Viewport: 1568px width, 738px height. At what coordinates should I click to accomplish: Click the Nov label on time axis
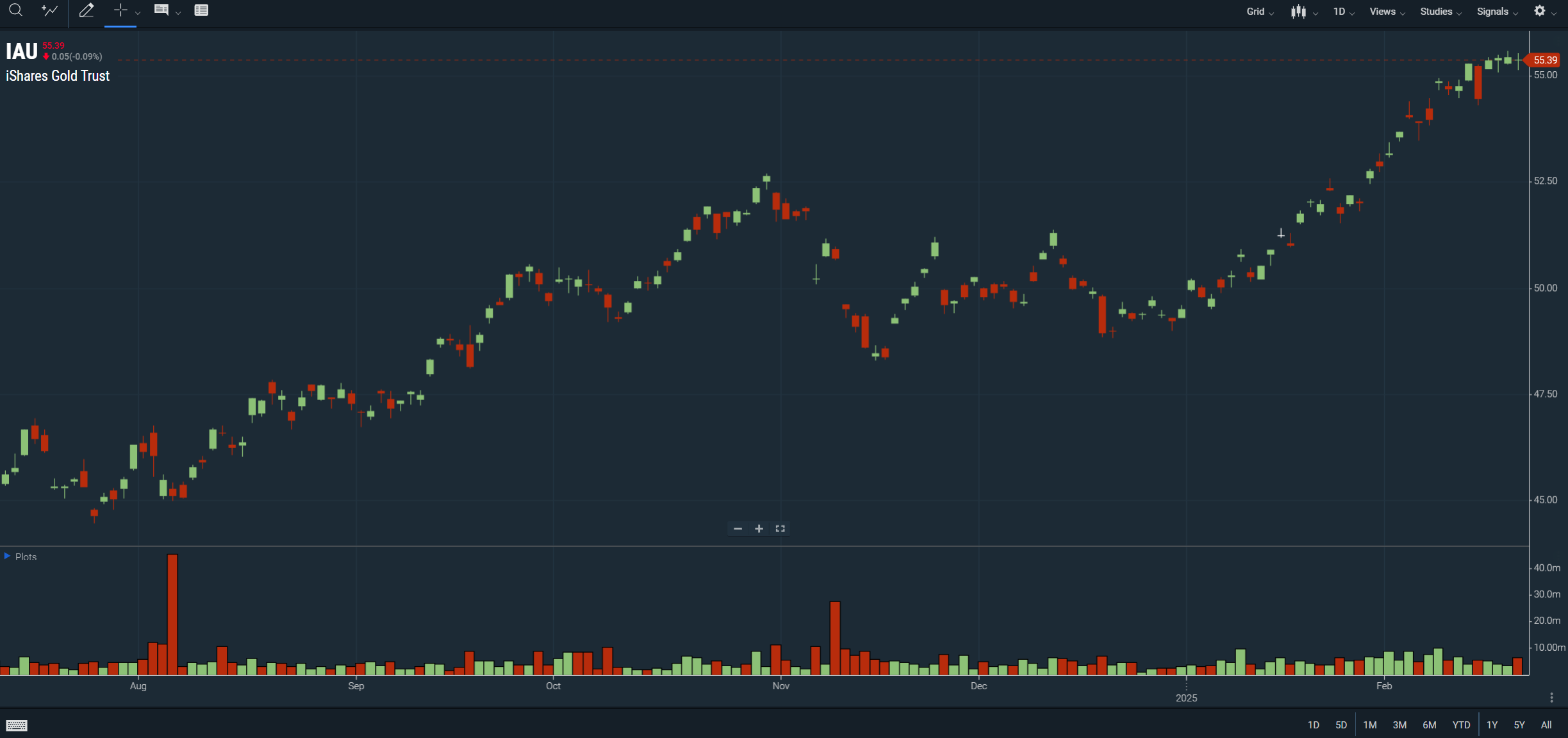pyautogui.click(x=781, y=685)
